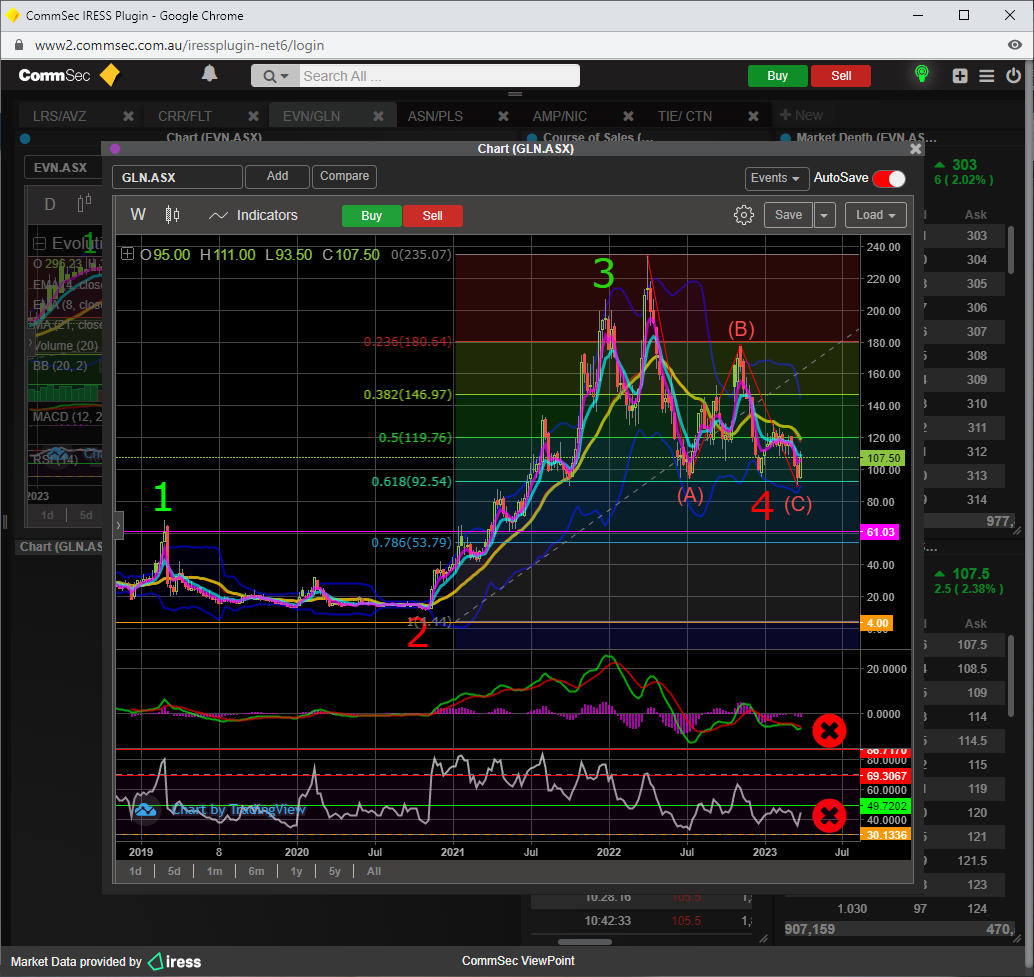This screenshot has height=977, width=1034.
Task: Change the D interval in the EVN chart
Action: [x=50, y=204]
